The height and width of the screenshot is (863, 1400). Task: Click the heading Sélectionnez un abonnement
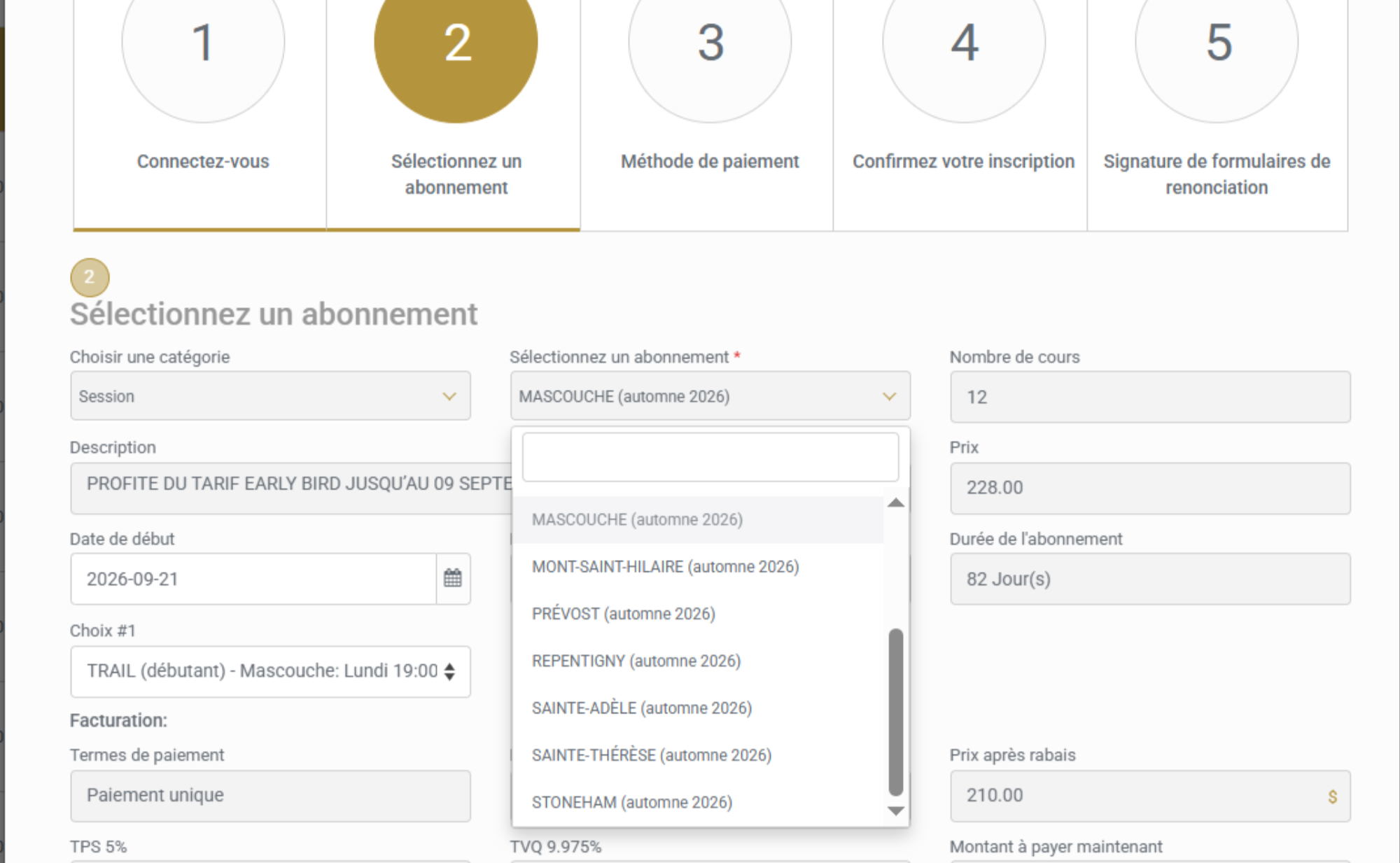(274, 314)
